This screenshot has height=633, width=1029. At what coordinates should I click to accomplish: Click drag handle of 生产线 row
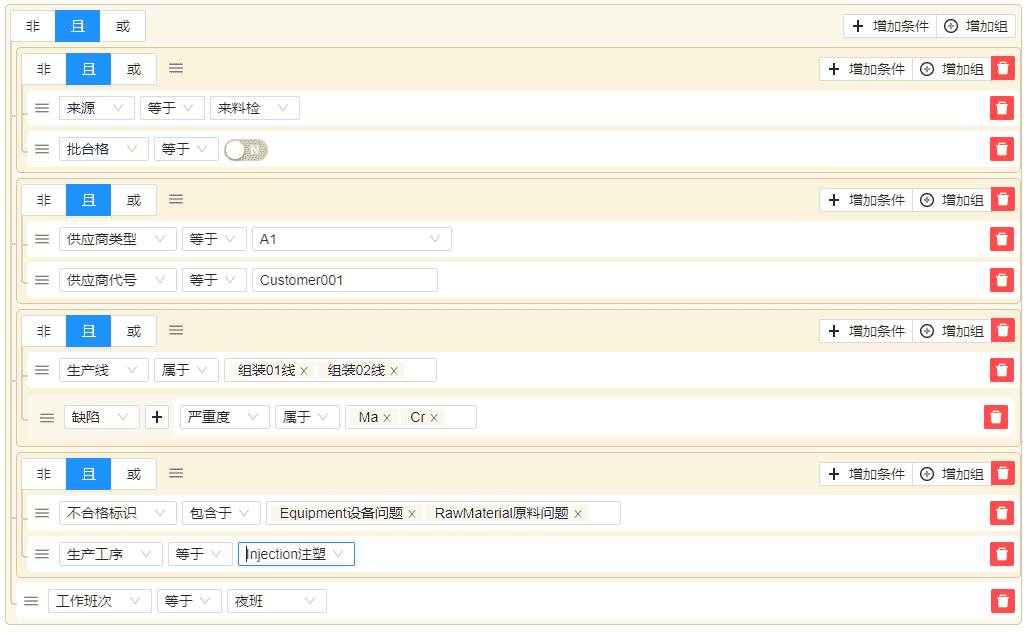tap(42, 370)
